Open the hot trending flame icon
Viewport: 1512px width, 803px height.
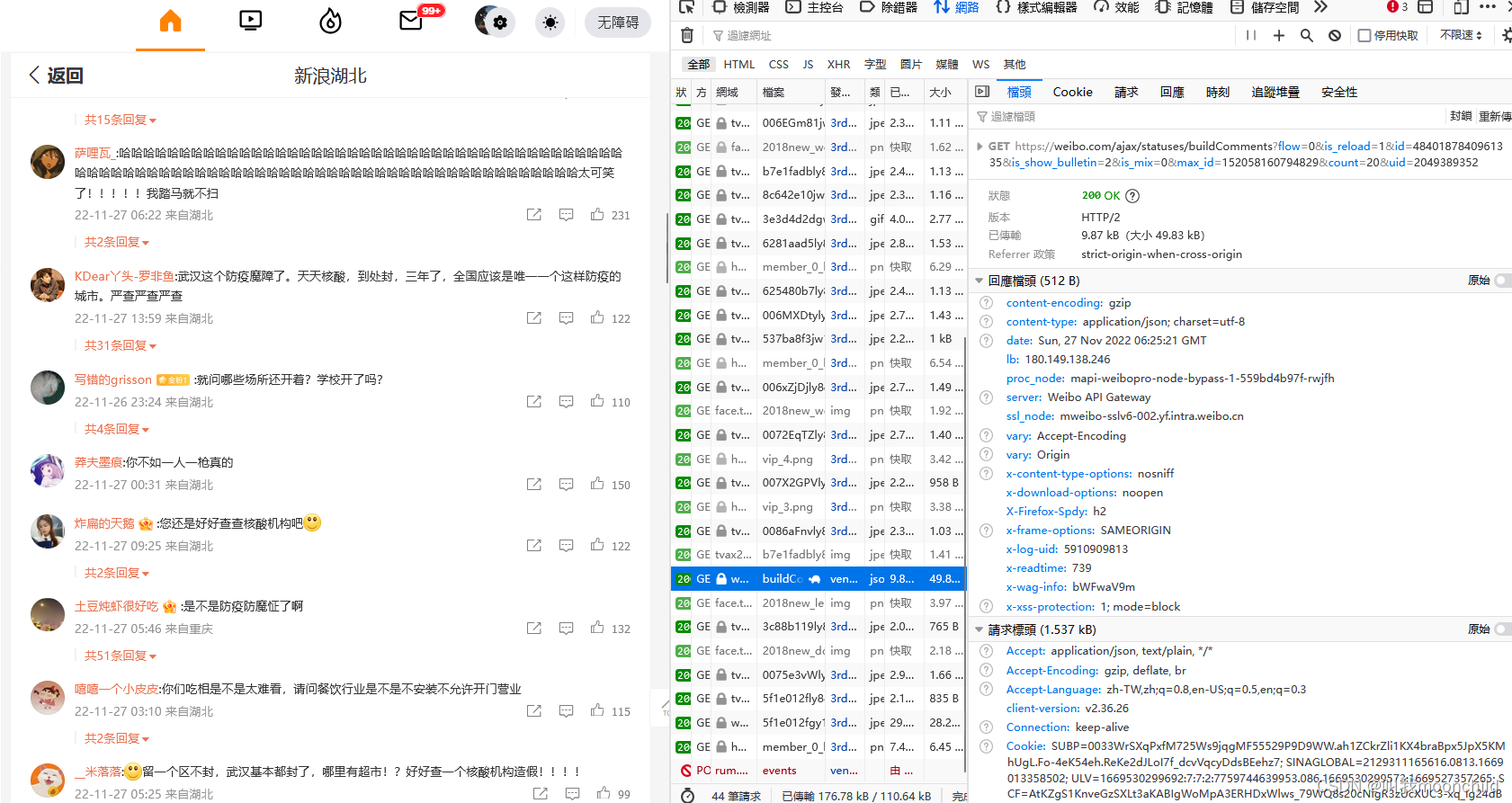pos(331,21)
